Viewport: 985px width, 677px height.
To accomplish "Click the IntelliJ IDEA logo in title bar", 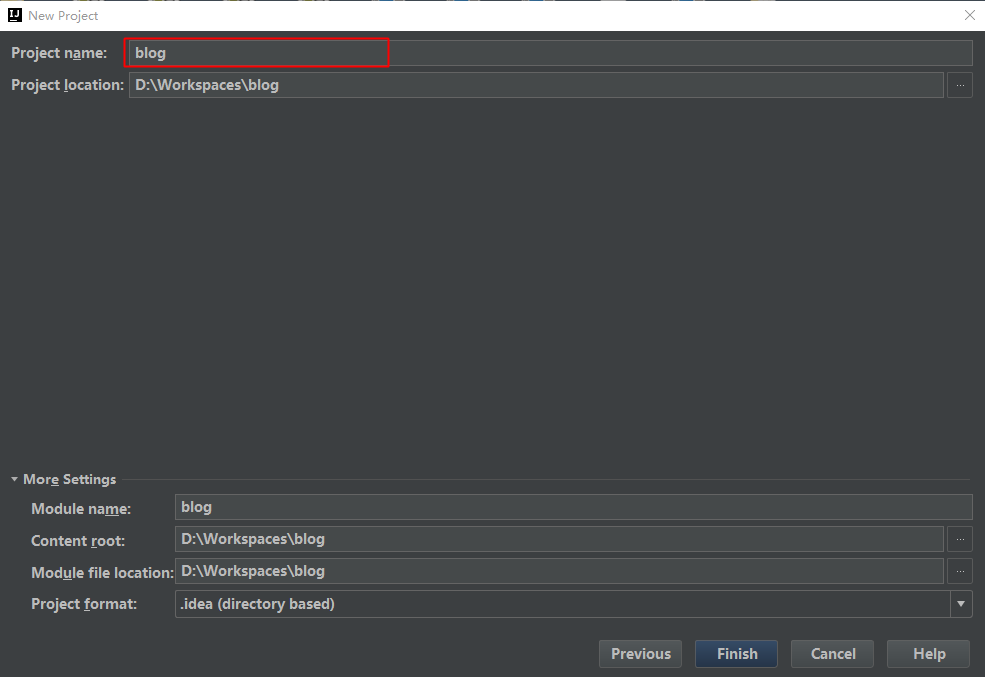I will (x=15, y=16).
